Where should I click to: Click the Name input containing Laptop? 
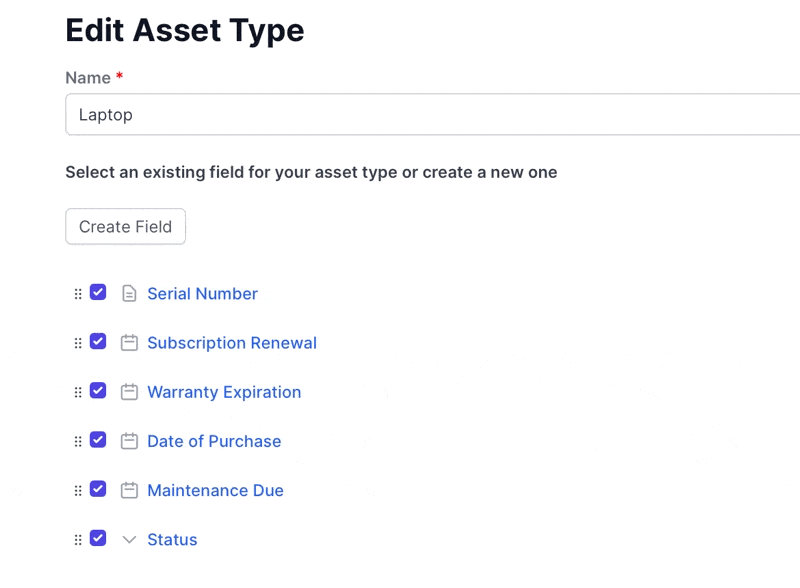(433, 114)
